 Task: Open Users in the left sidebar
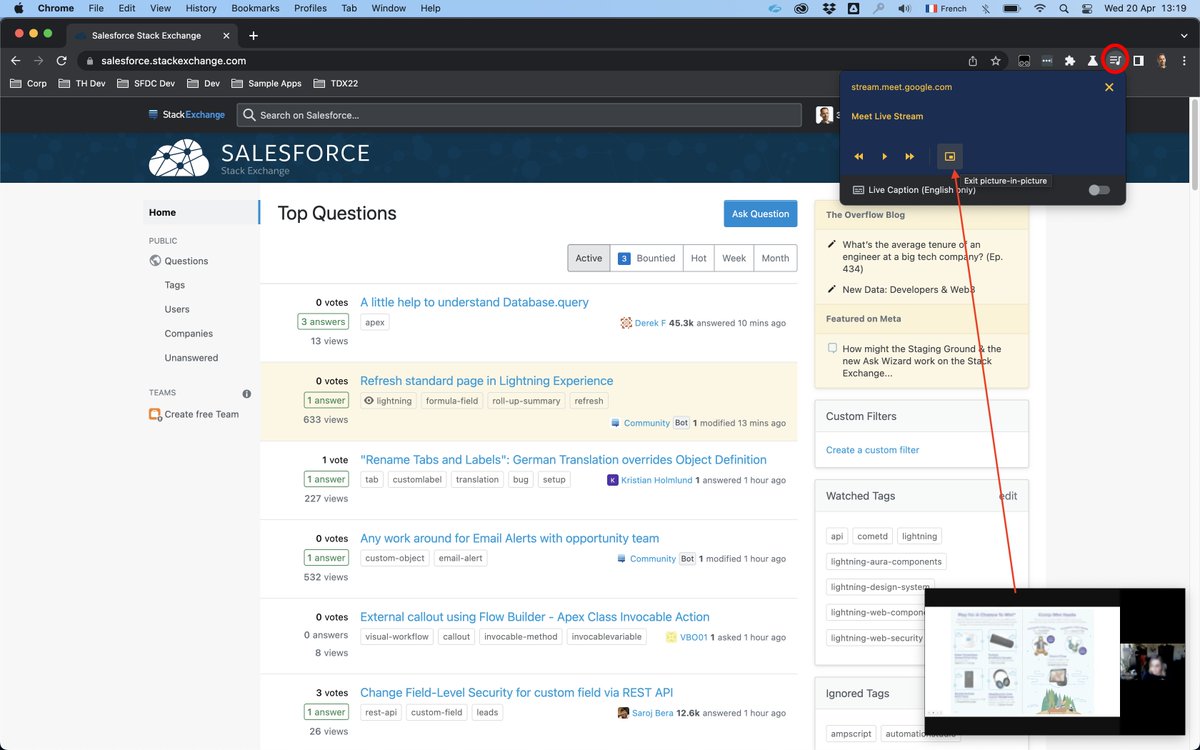tap(177, 309)
